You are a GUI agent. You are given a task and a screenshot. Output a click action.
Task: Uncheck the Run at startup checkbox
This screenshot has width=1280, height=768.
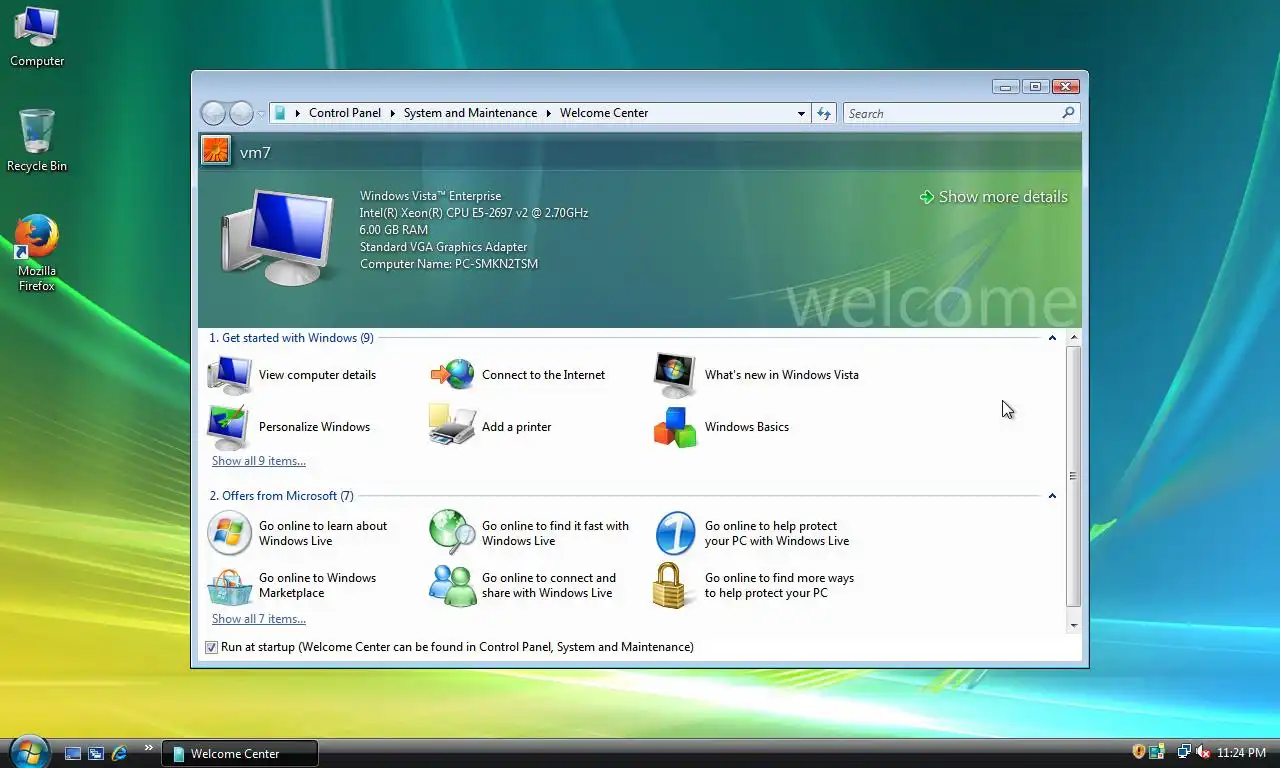click(211, 647)
